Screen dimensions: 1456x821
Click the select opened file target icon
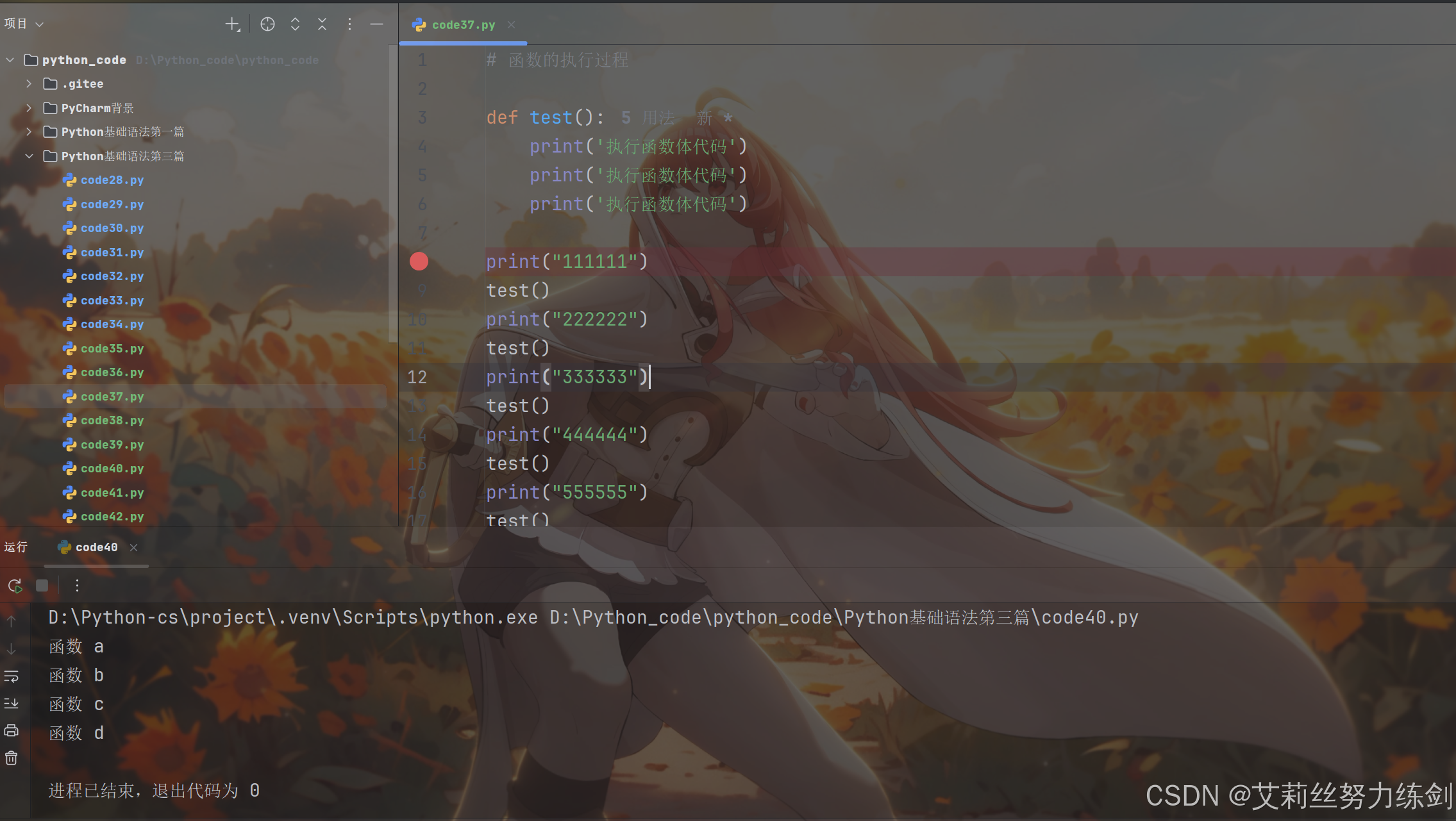point(267,24)
